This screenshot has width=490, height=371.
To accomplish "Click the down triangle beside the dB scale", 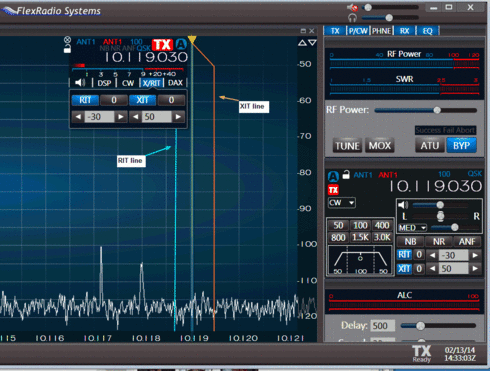I will pos(312,43).
